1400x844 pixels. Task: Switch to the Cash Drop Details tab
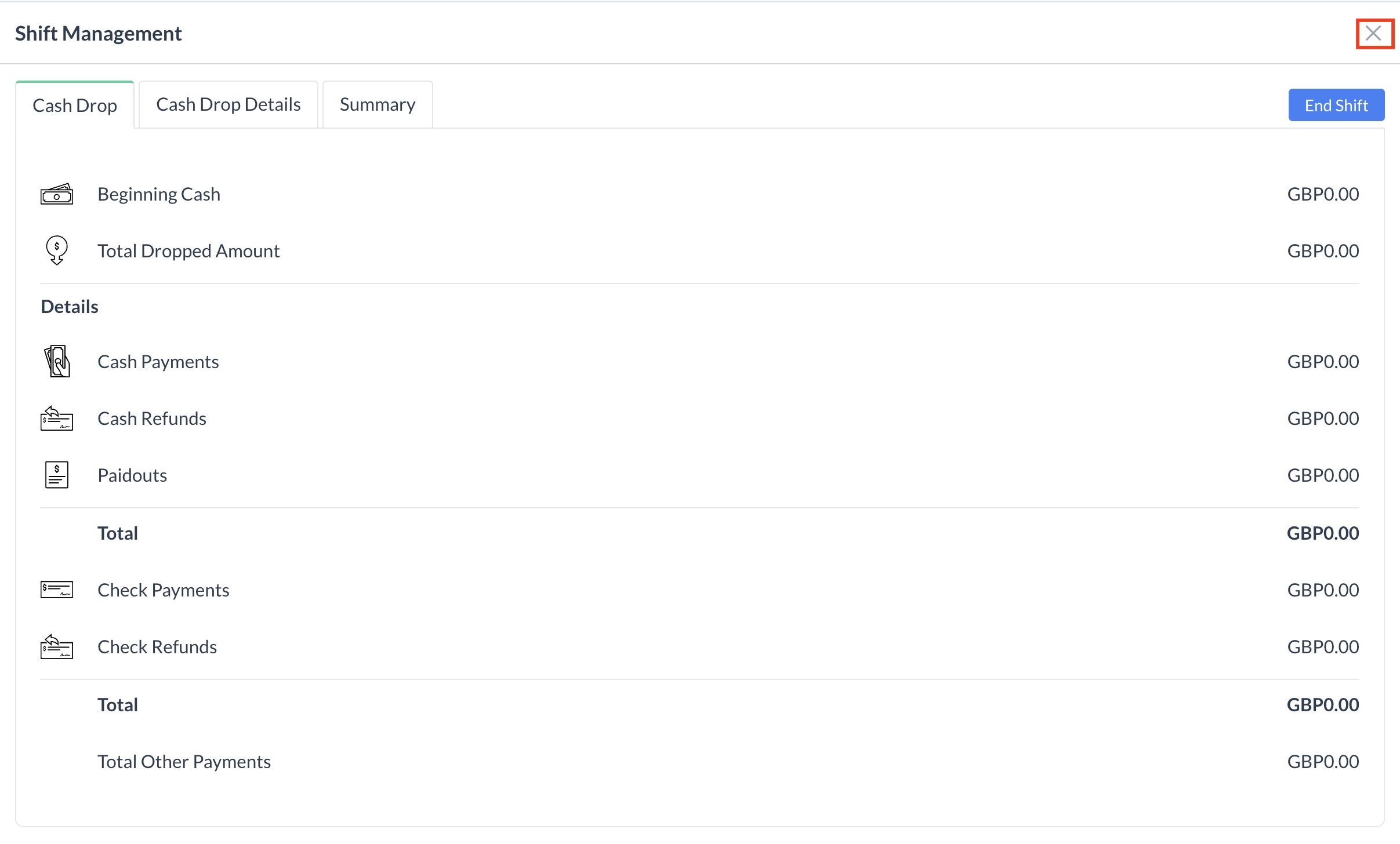point(228,105)
